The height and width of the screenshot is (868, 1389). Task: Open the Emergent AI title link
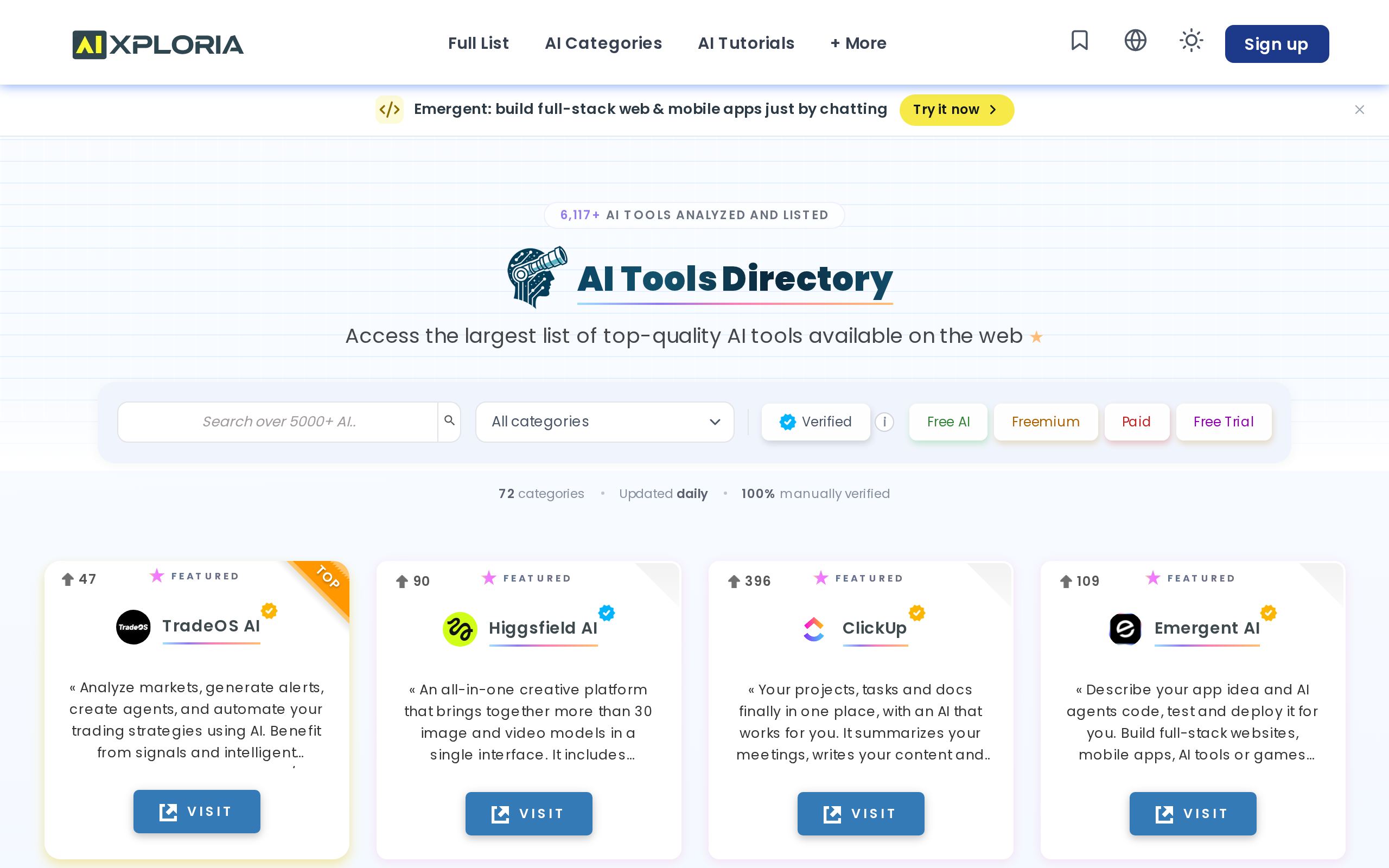(x=1207, y=629)
